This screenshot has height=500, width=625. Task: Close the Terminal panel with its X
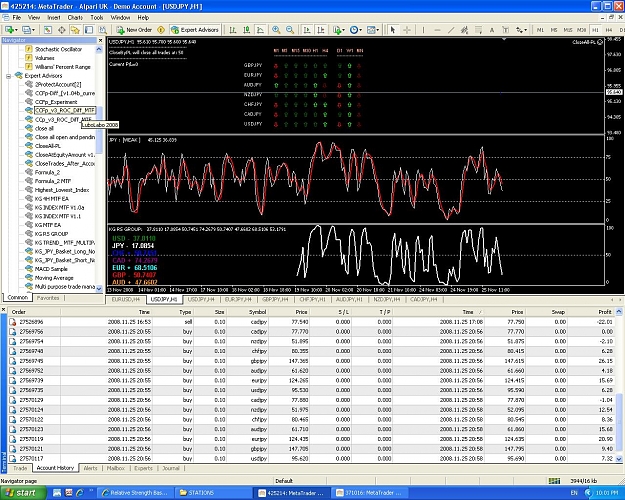(4, 309)
